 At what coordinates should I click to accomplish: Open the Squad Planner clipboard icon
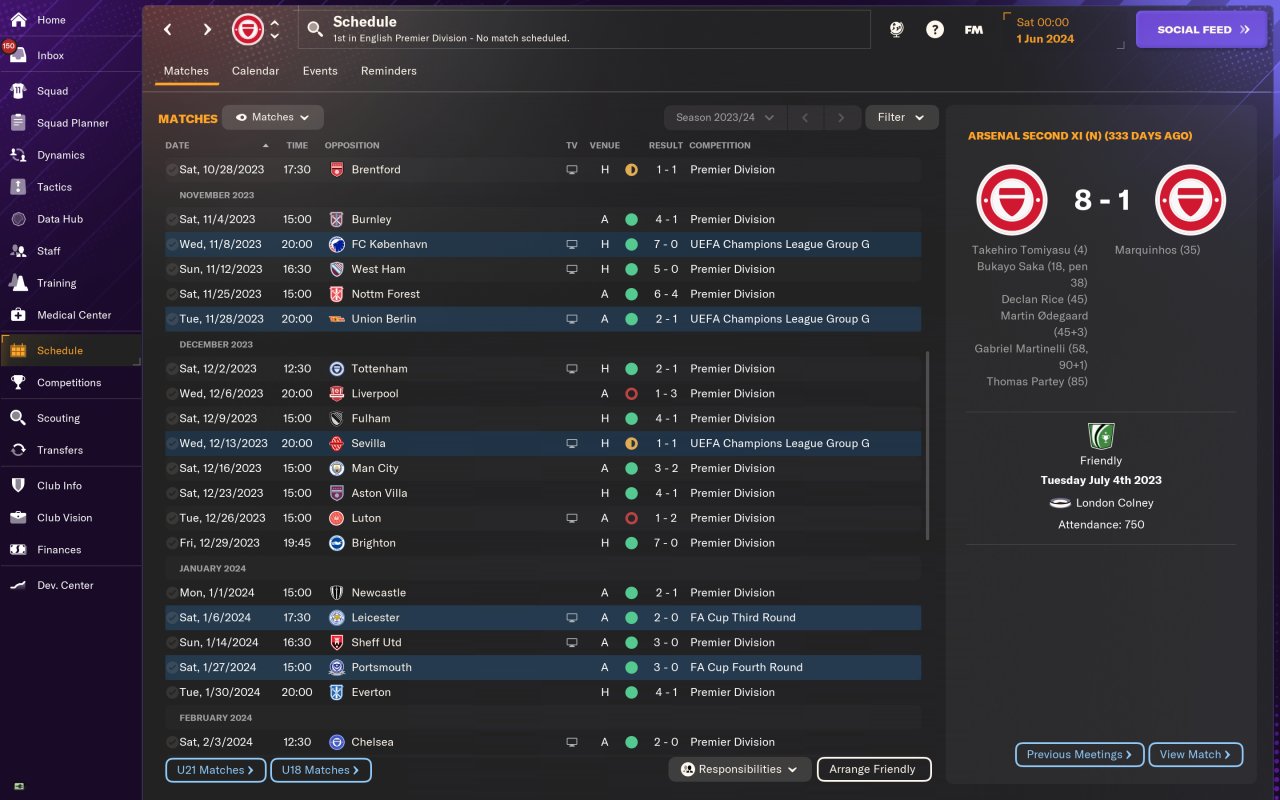point(18,123)
